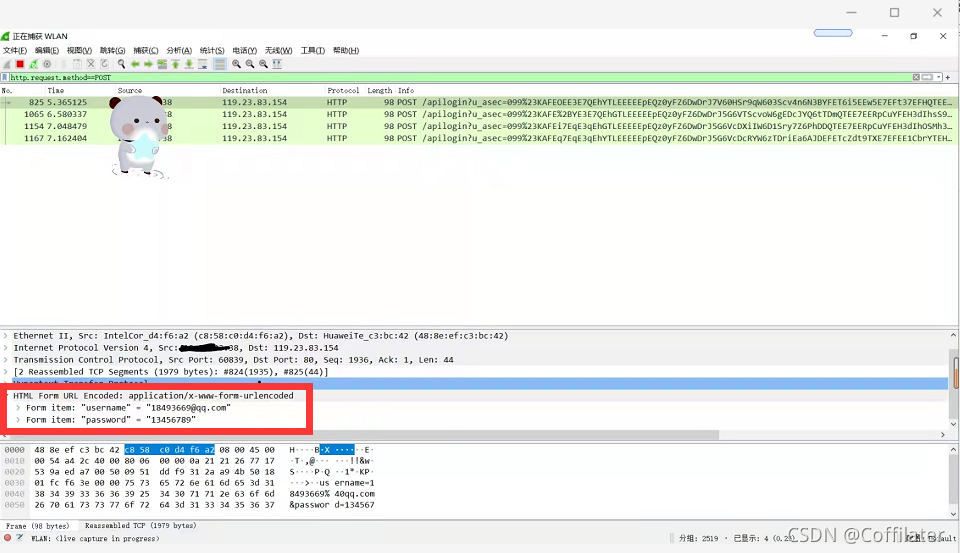Zoom in the main window text
960x553 pixels.
click(236, 64)
